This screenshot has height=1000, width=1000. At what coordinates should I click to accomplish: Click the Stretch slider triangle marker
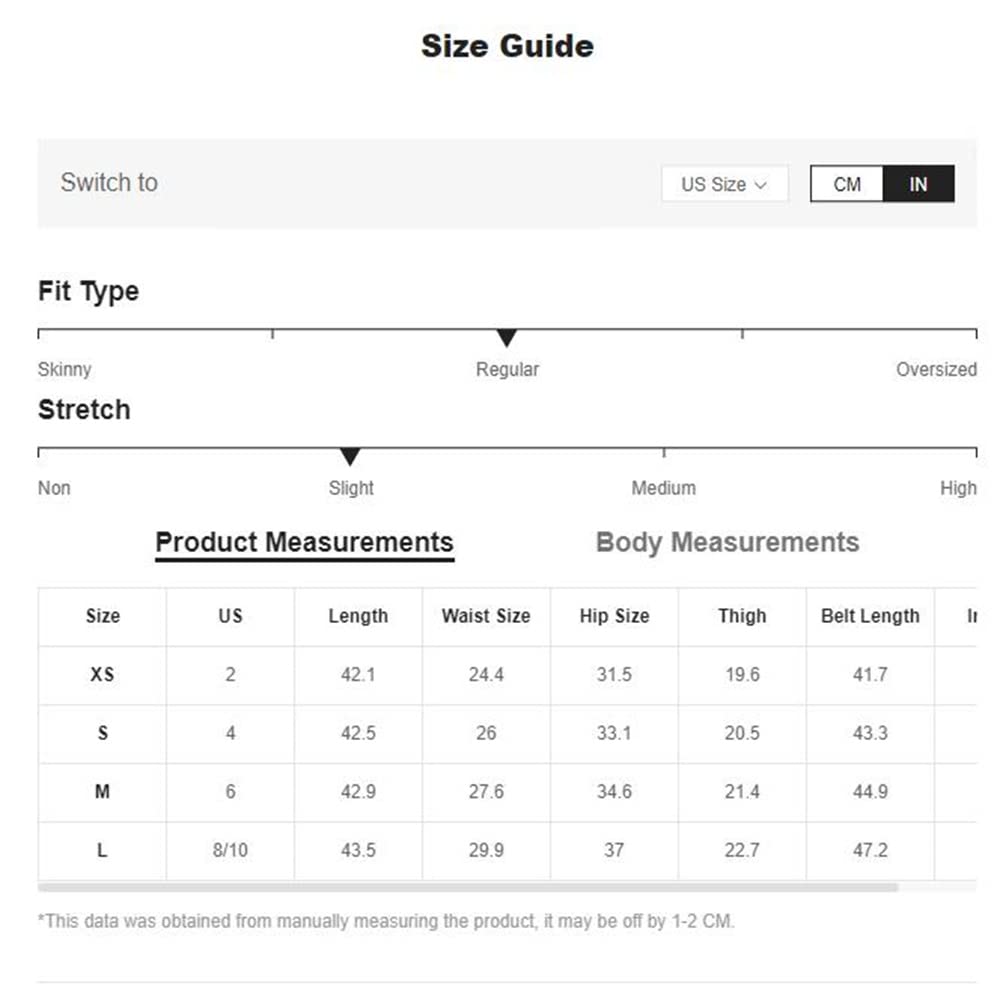[x=350, y=457]
